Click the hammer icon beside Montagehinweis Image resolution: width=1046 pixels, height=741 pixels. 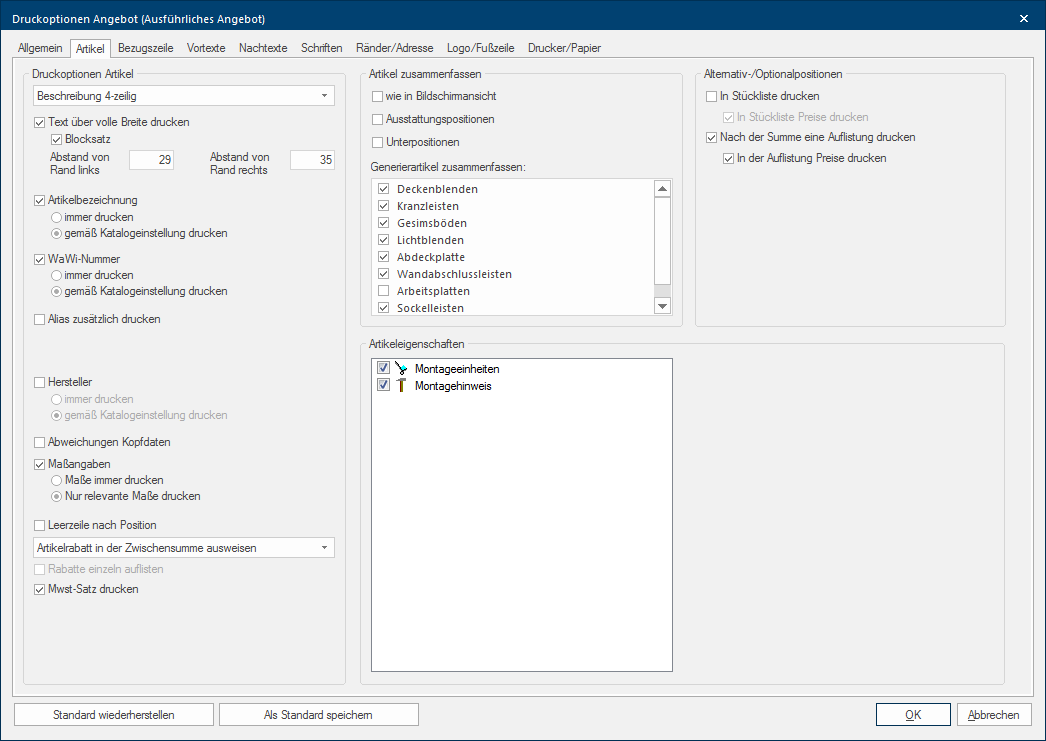tap(400, 386)
